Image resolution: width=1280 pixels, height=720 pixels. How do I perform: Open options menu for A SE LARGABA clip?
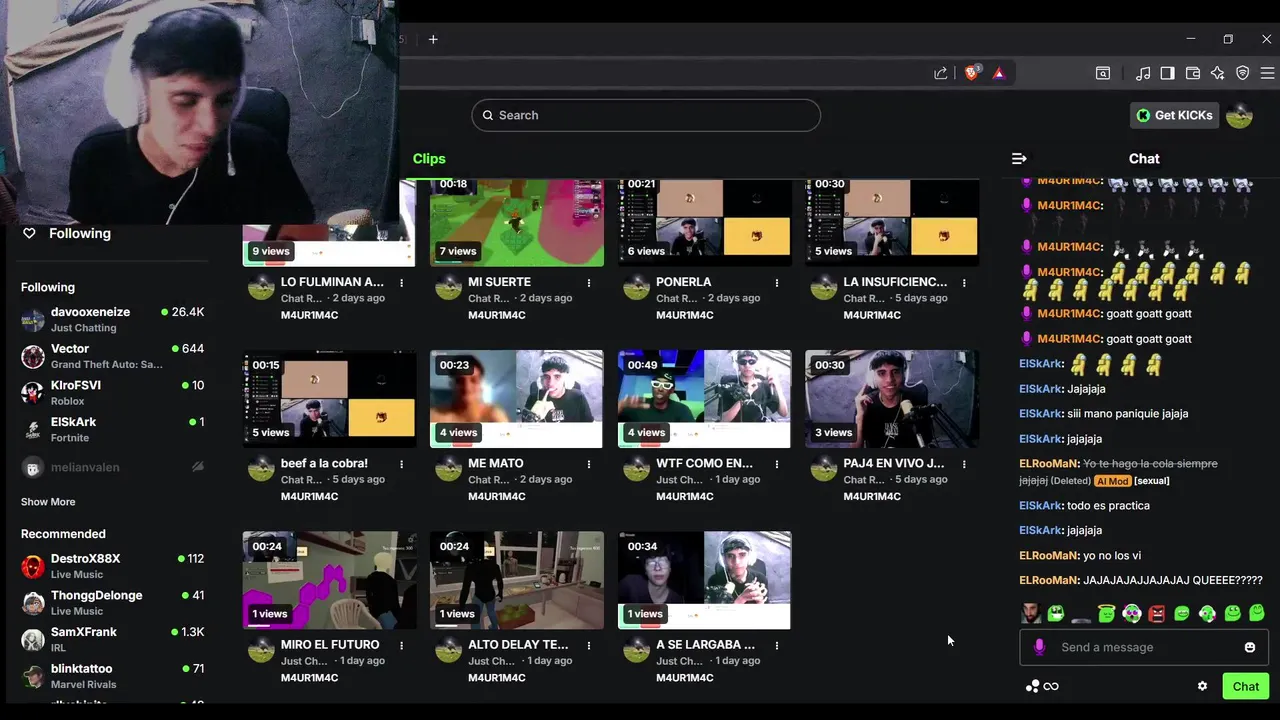point(776,645)
